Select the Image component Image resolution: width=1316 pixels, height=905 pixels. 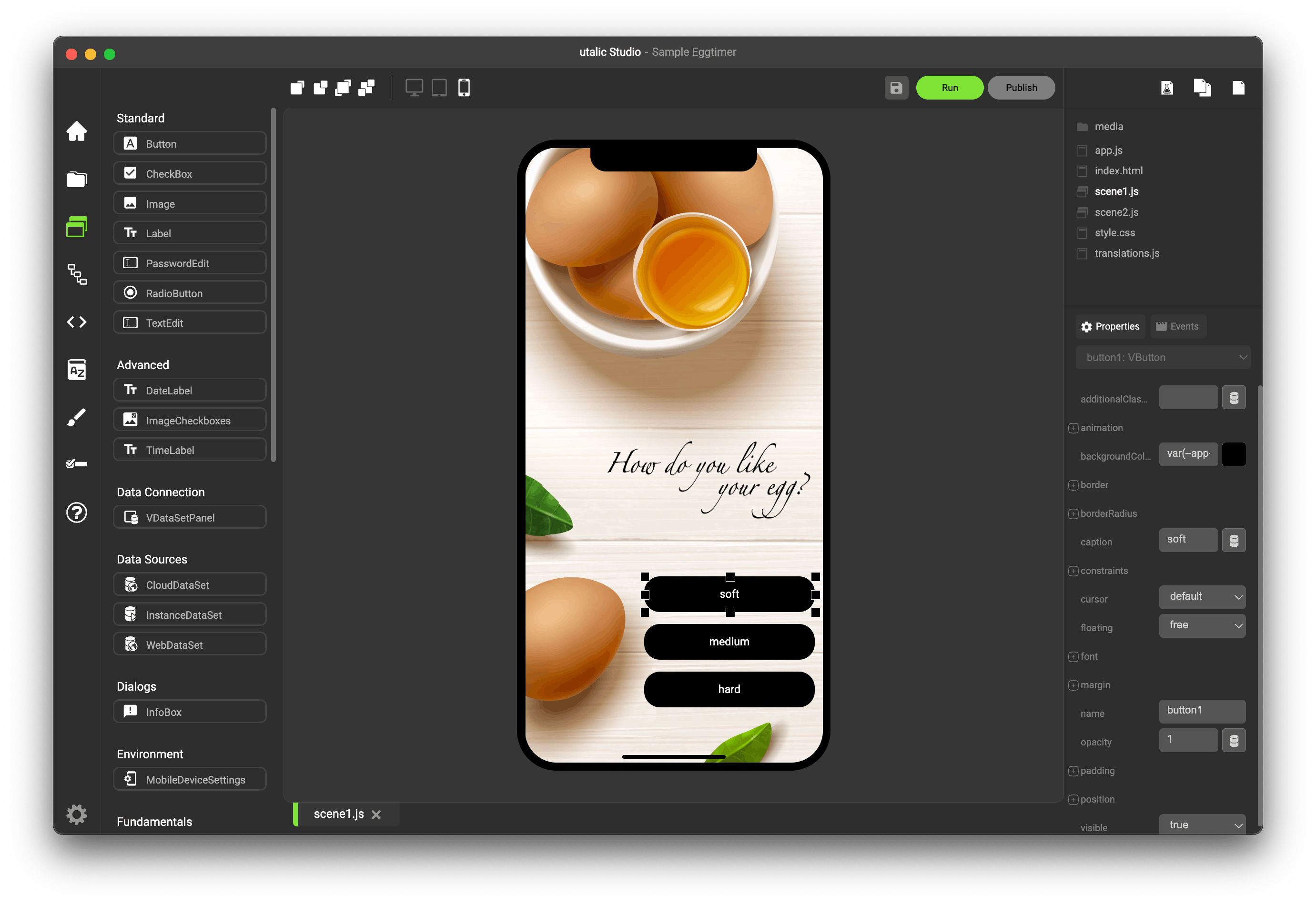pyautogui.click(x=190, y=203)
